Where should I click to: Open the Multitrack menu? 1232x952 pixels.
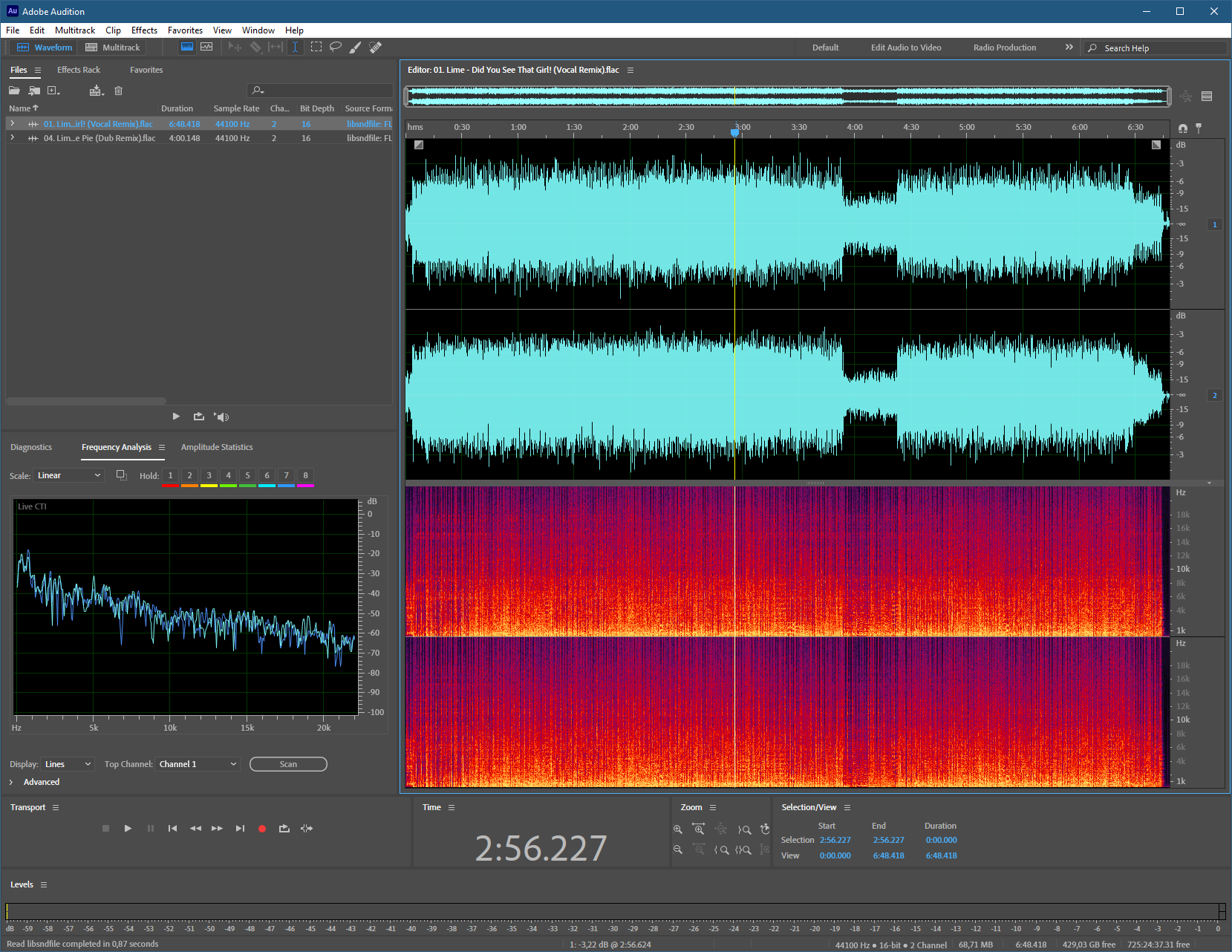(75, 30)
